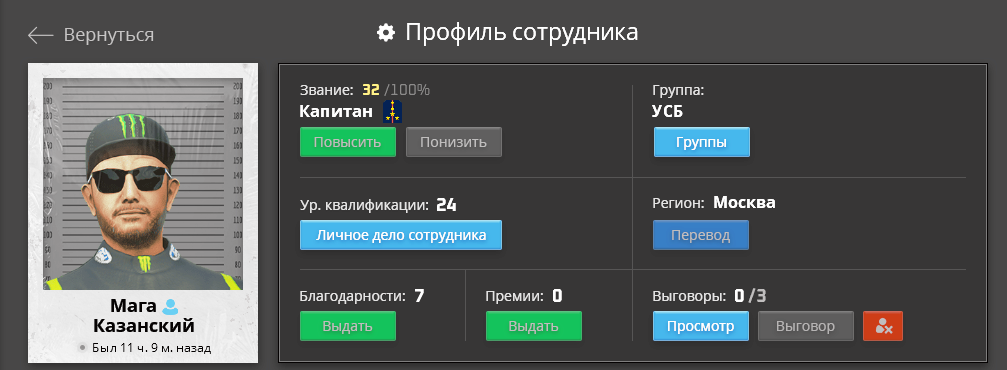This screenshot has height=370, width=1007.
Task: Click Выдать under Премии
Action: click(x=534, y=326)
